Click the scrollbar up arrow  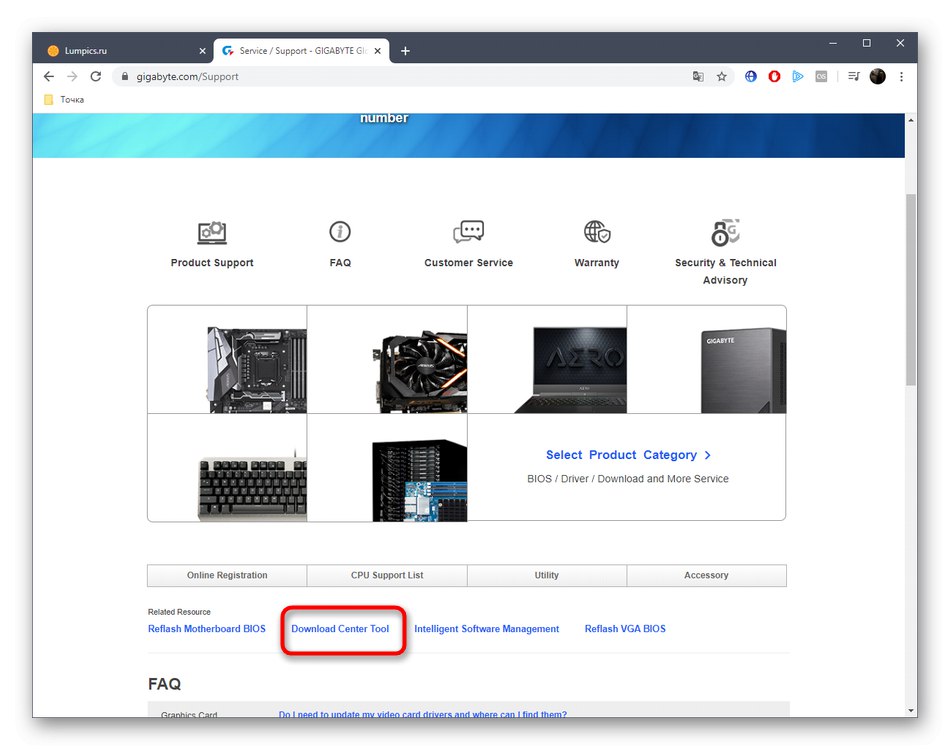pos(911,120)
